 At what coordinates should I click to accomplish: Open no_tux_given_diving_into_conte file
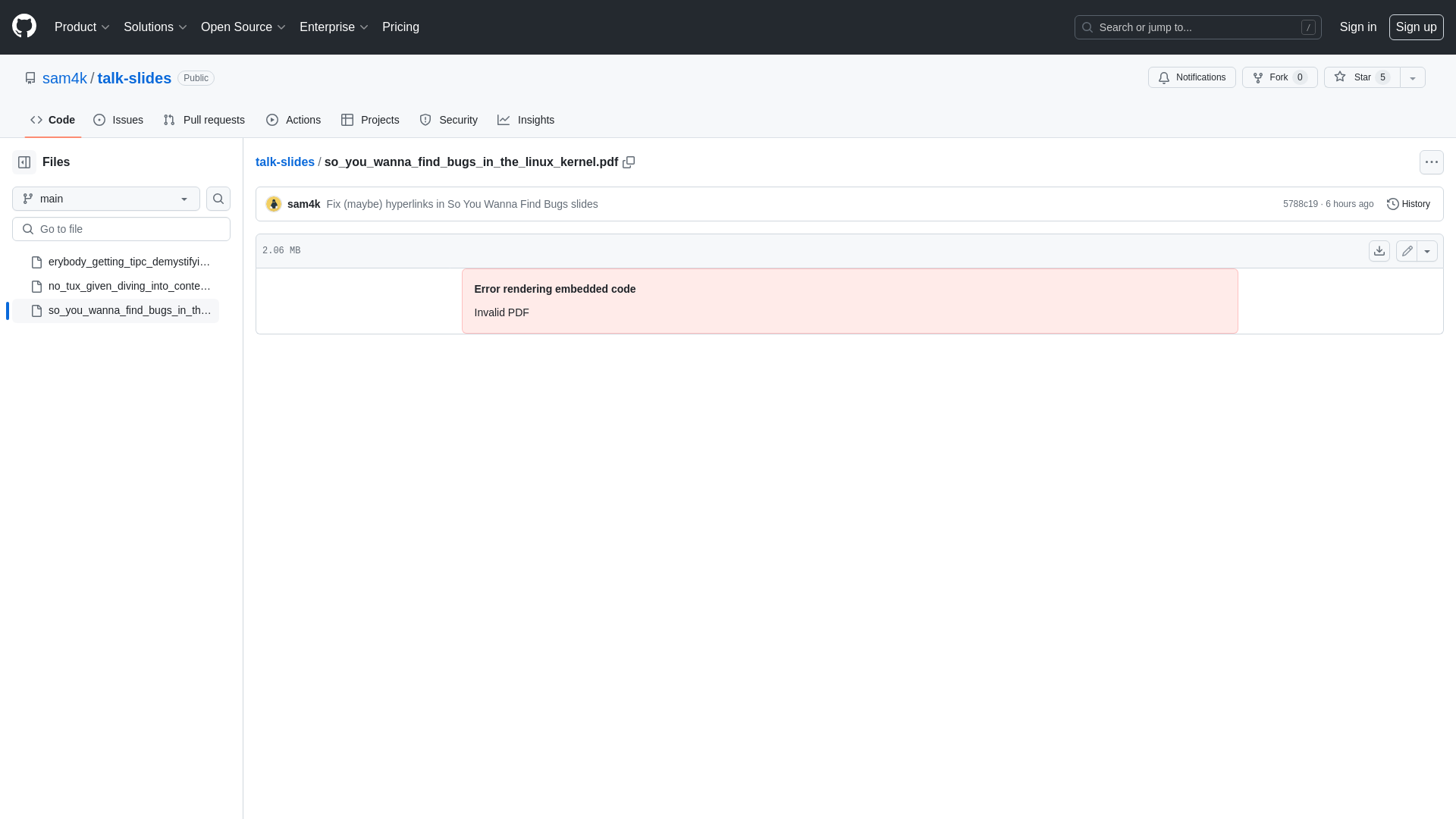(116, 286)
